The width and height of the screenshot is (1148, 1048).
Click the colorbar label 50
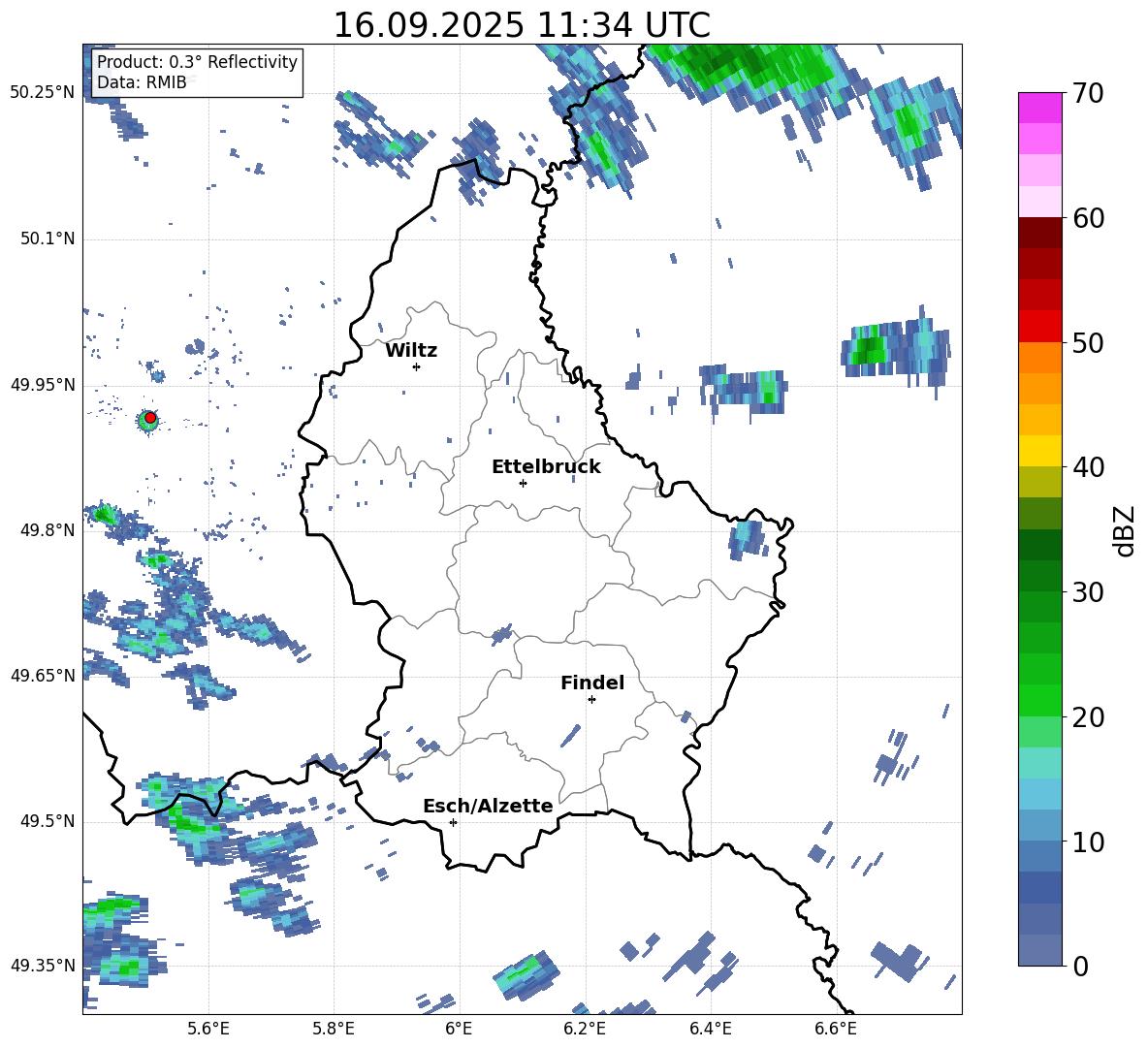point(1088,342)
